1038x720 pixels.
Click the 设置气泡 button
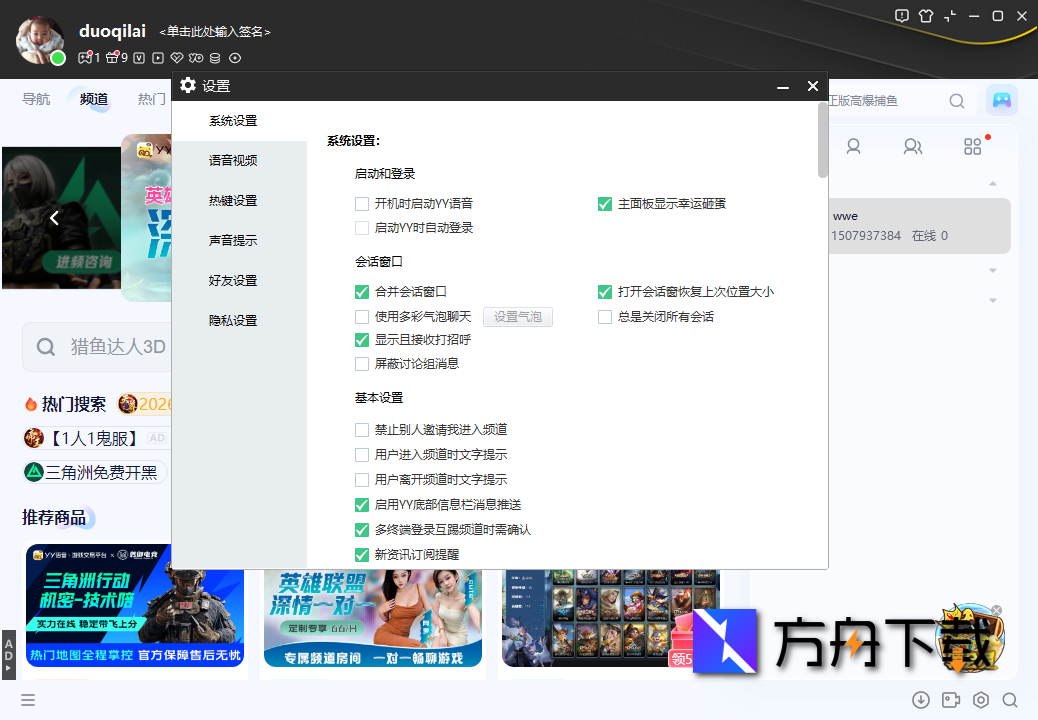click(517, 316)
